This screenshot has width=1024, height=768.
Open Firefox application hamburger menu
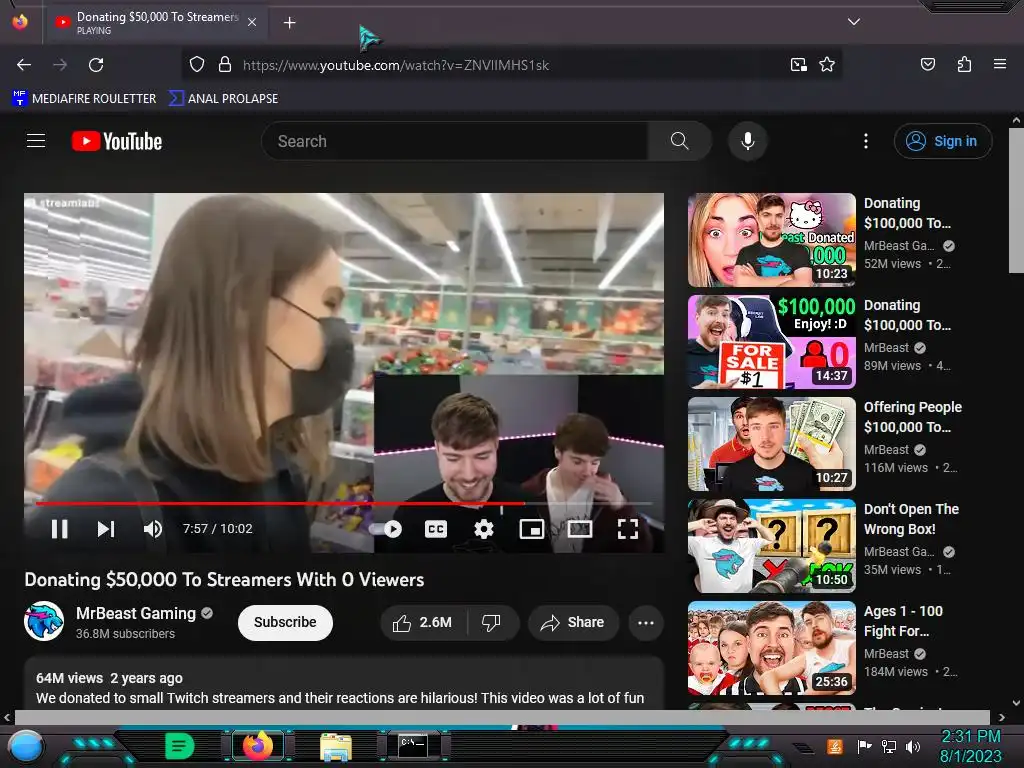[x=1000, y=64]
